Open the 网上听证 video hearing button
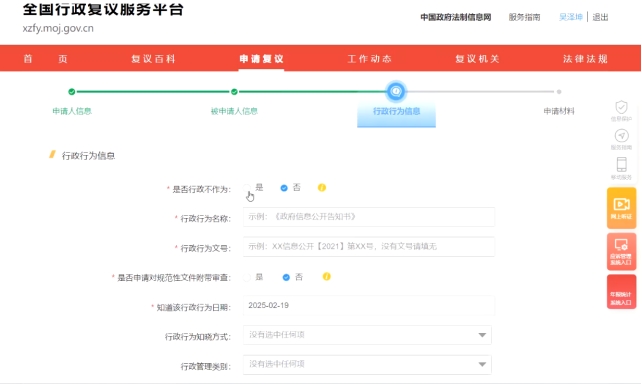The height and width of the screenshot is (385, 642). click(621, 208)
